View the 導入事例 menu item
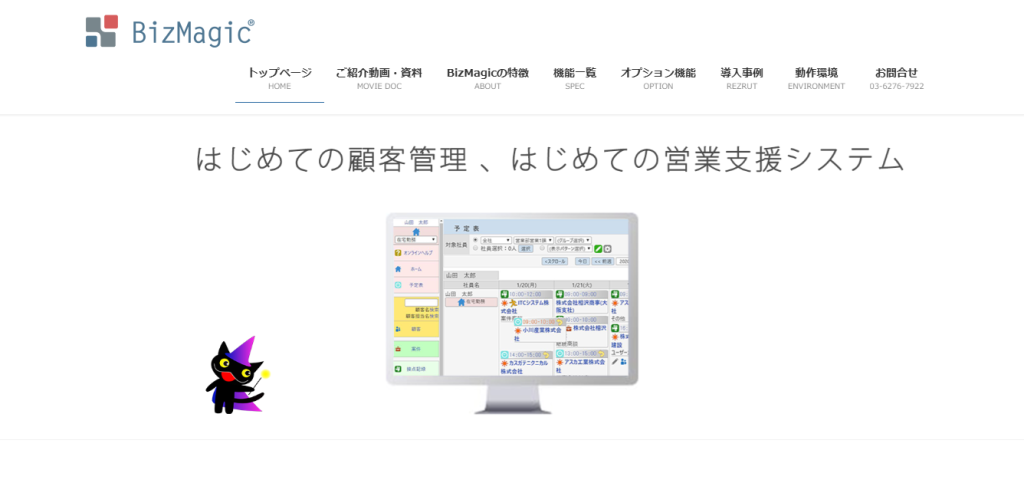The height and width of the screenshot is (483, 1024). click(742, 78)
